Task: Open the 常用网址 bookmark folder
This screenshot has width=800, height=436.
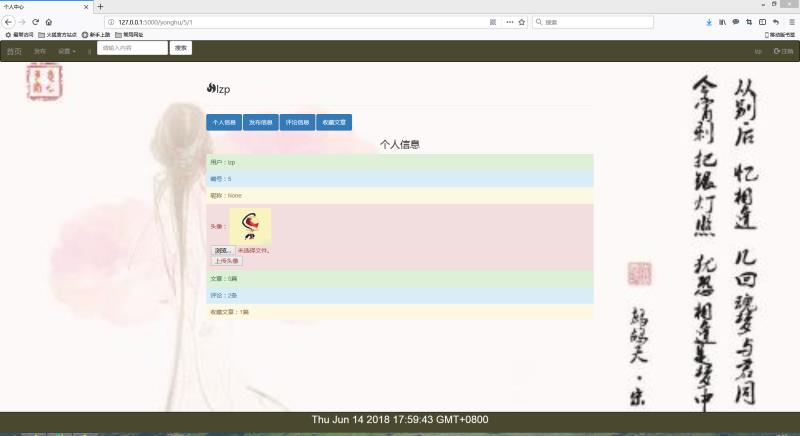Action: (x=129, y=35)
